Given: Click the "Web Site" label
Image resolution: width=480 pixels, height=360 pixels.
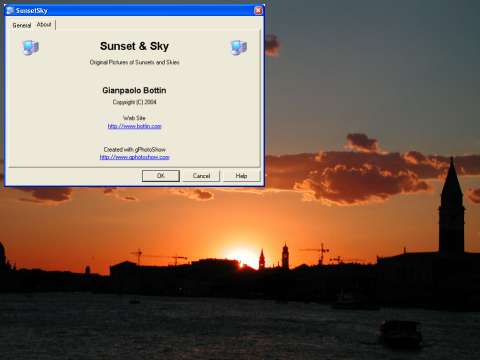Looking at the screenshot, I should 134,118.
